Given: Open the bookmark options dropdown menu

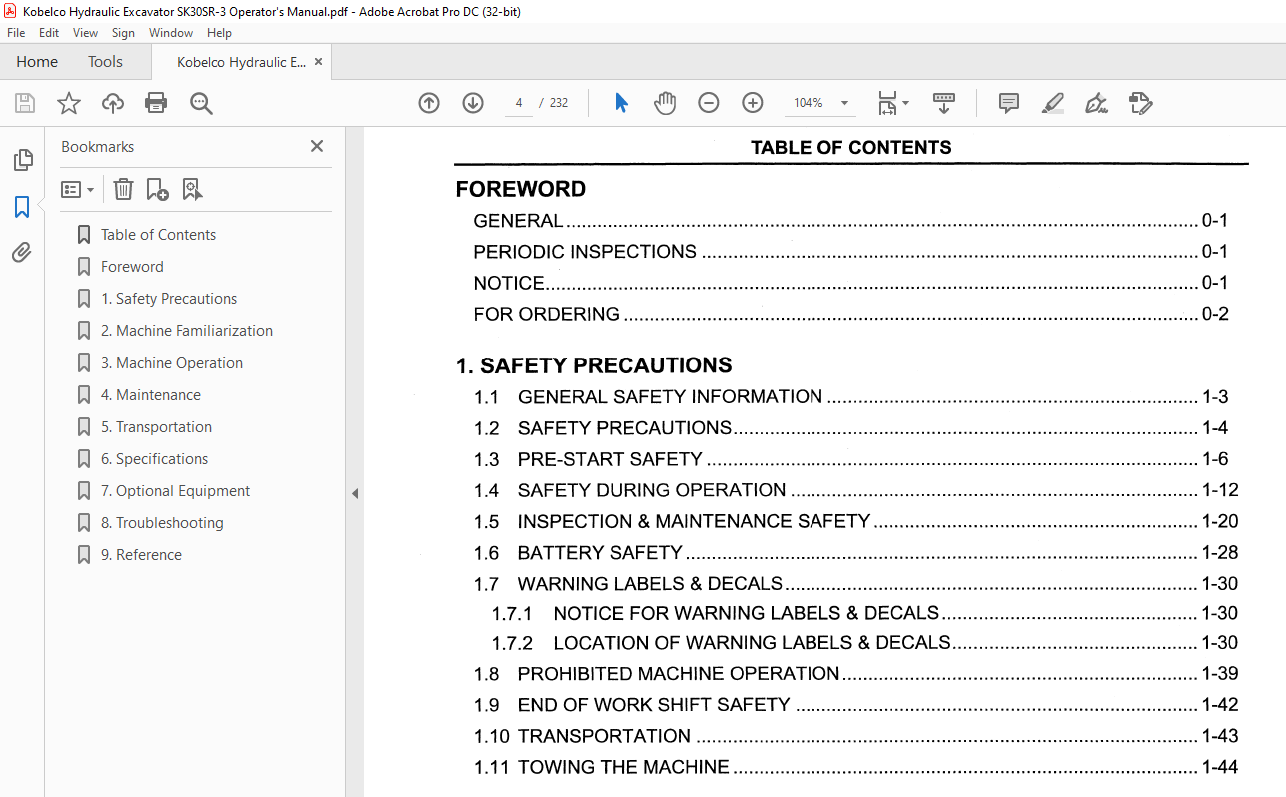Looking at the screenshot, I should tap(78, 189).
